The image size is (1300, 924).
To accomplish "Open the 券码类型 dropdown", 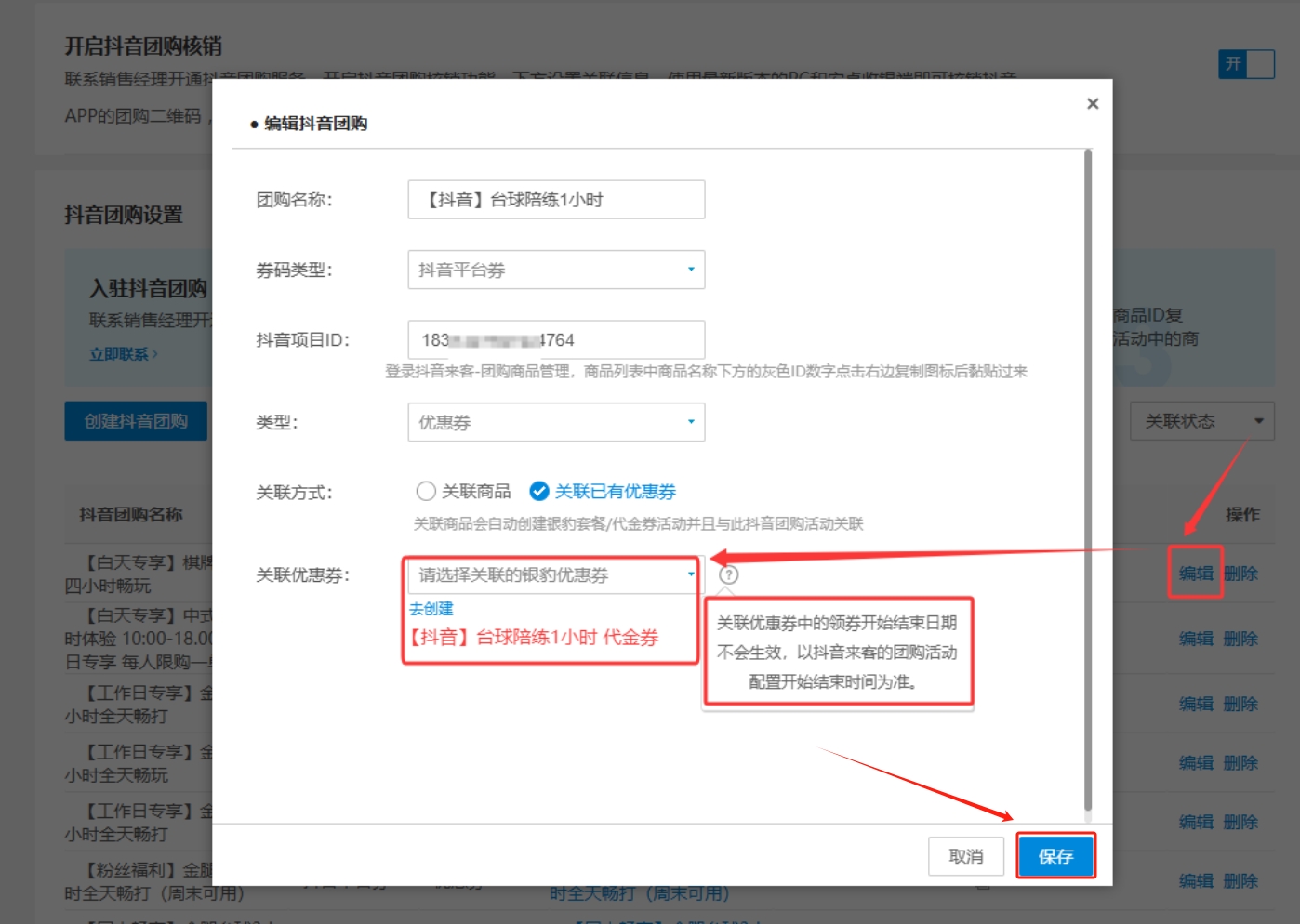I will (x=556, y=270).
